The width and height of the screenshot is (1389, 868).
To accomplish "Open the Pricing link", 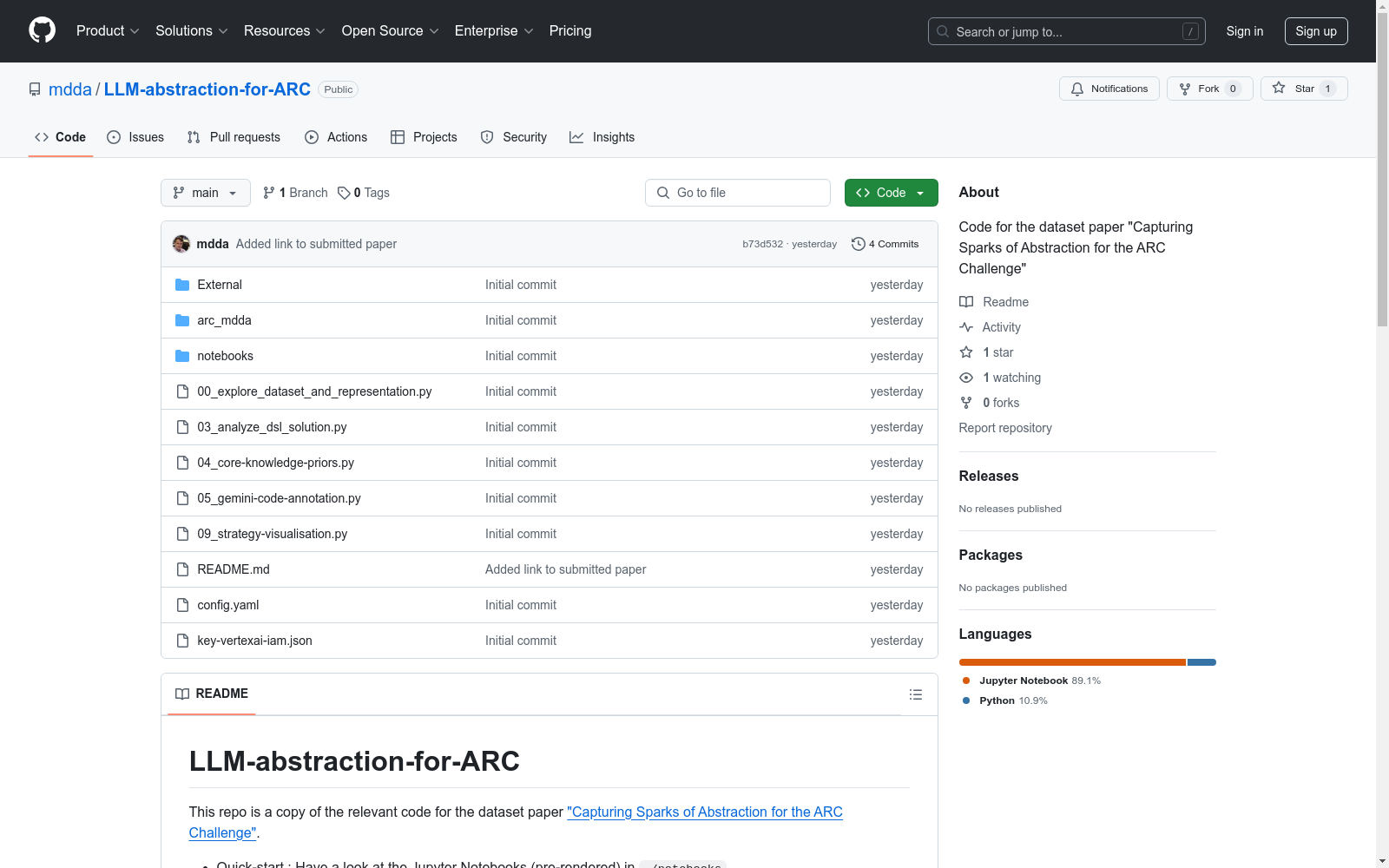I will coord(570,30).
